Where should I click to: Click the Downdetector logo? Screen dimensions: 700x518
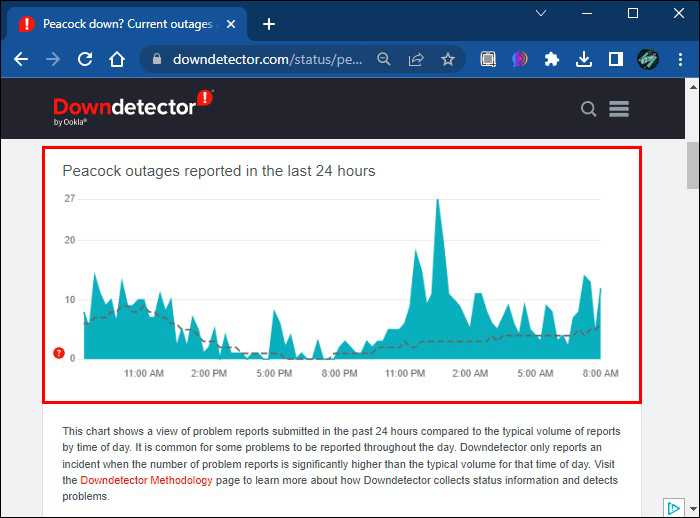pyautogui.click(x=133, y=107)
